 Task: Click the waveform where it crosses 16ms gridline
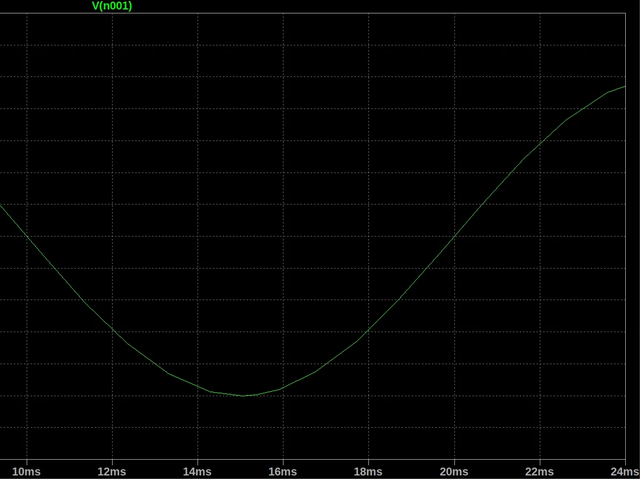coord(283,388)
